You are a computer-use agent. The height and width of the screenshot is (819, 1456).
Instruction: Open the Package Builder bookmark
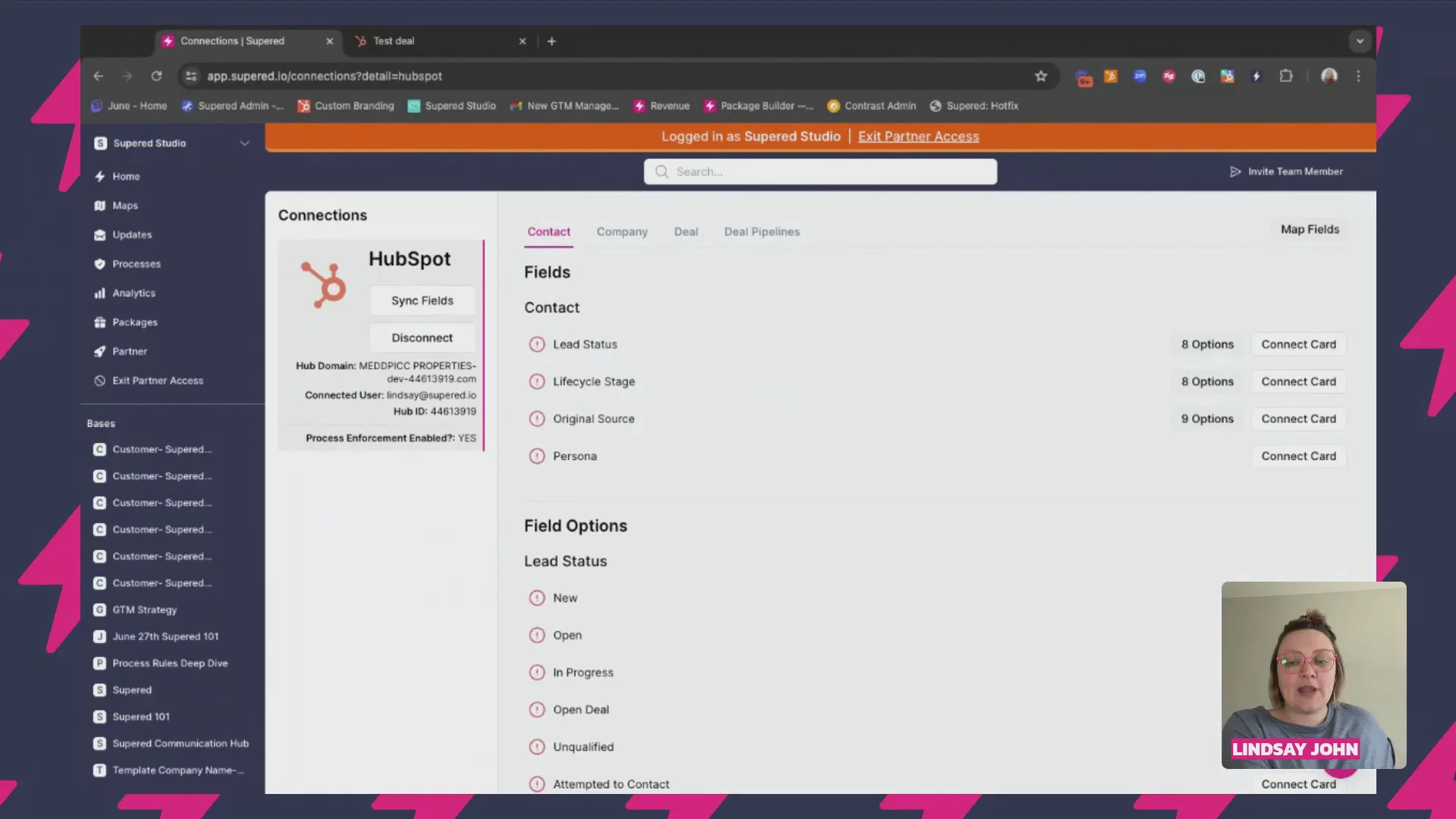pyautogui.click(x=758, y=106)
